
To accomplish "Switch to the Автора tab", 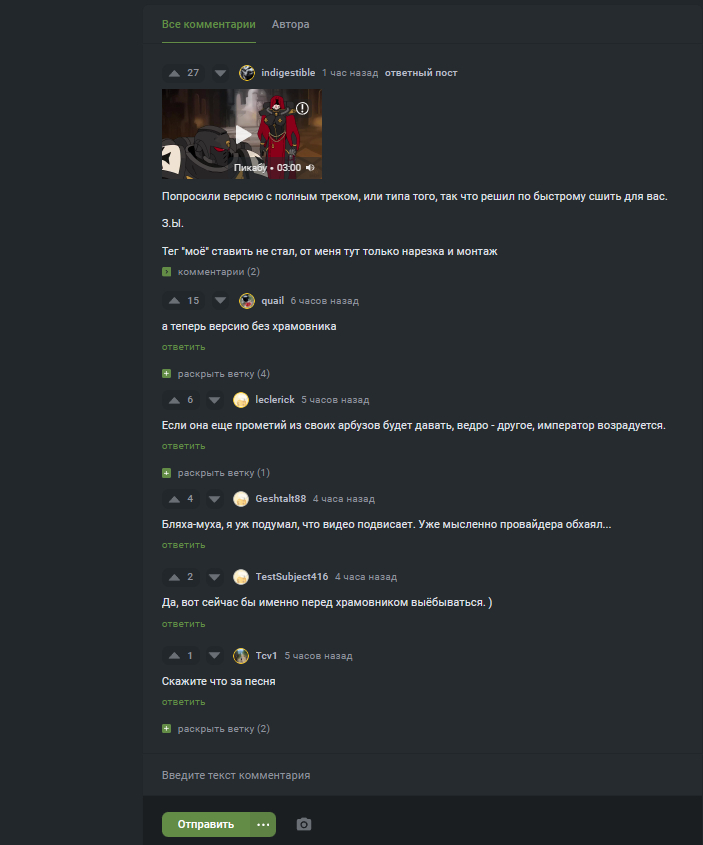I will [x=290, y=24].
